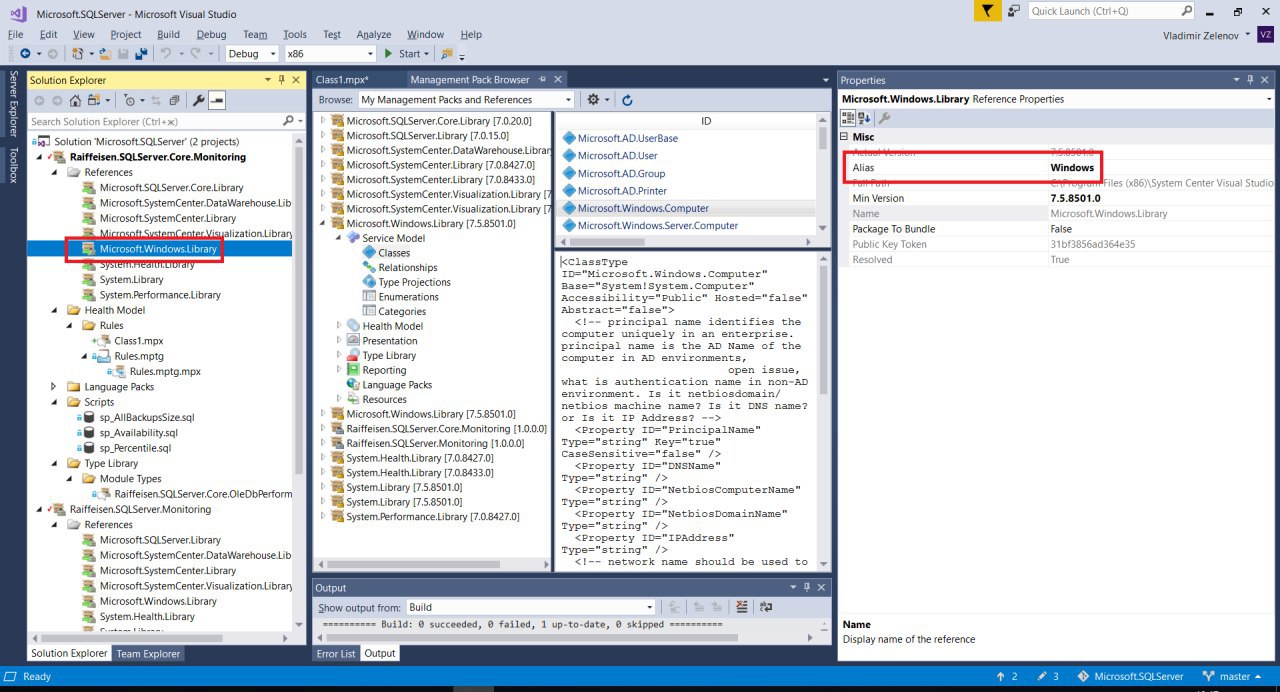Open the master branch selector

[1233, 677]
